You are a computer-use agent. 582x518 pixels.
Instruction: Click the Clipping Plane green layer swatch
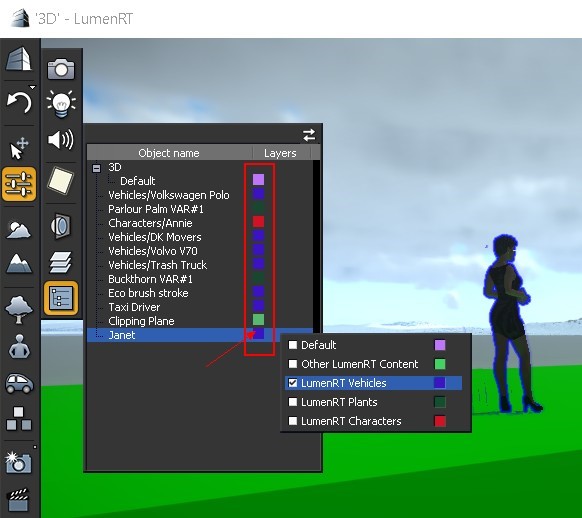[258, 319]
